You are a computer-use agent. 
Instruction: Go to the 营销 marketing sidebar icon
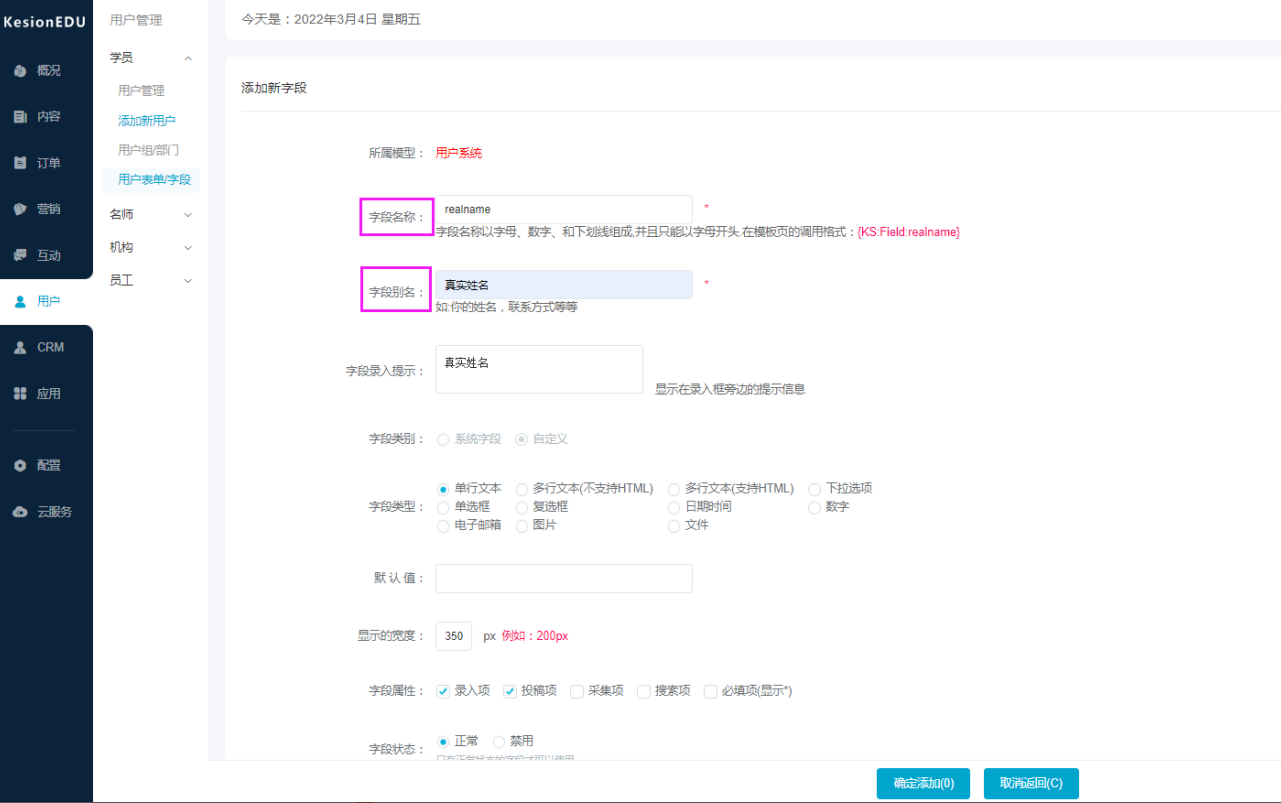[x=20, y=209]
